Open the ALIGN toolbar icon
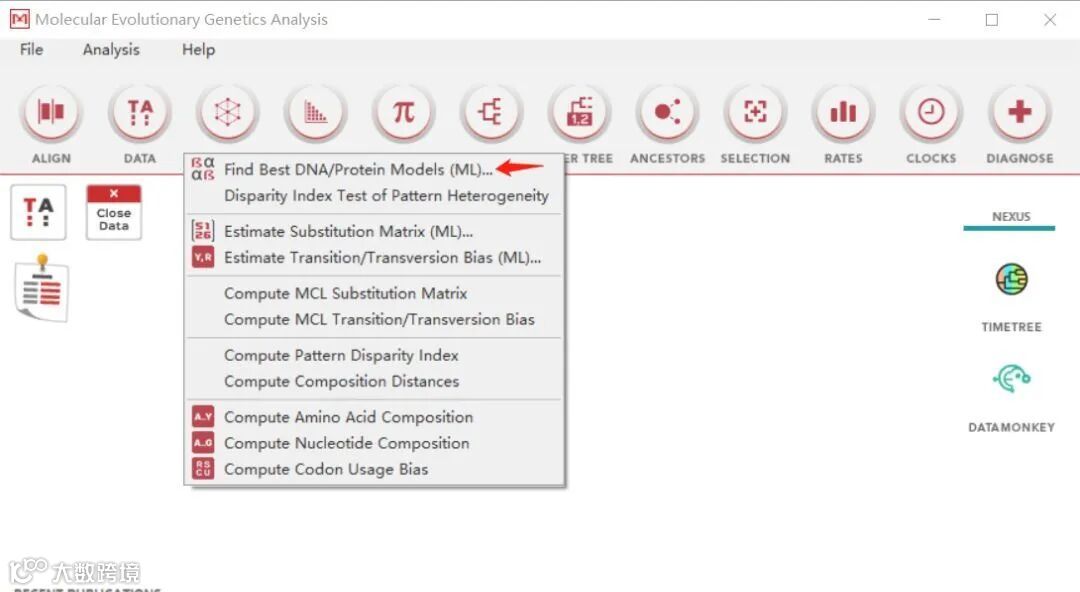 [51, 112]
